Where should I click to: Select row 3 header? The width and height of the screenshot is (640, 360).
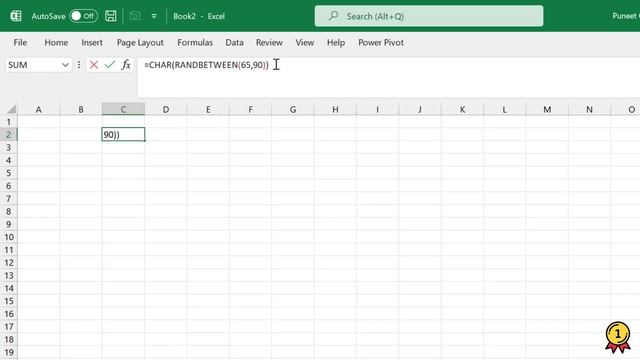[9, 147]
